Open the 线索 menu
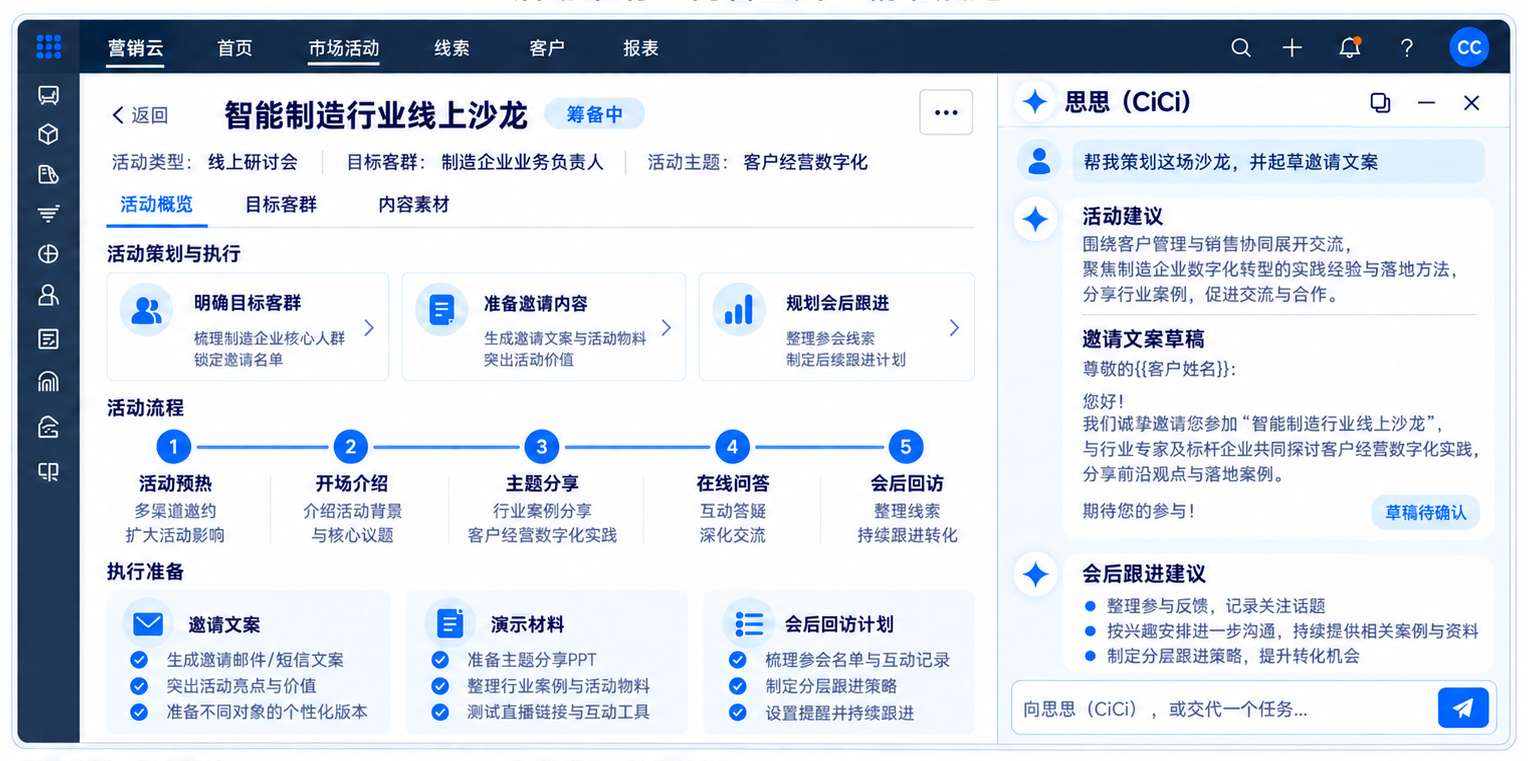The image size is (1528, 761). coord(452,47)
